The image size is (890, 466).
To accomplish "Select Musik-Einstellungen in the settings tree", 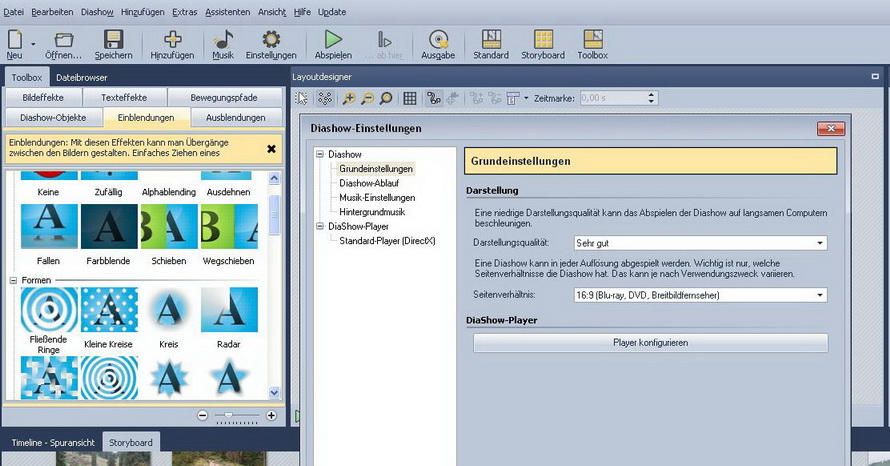I will click(x=377, y=198).
